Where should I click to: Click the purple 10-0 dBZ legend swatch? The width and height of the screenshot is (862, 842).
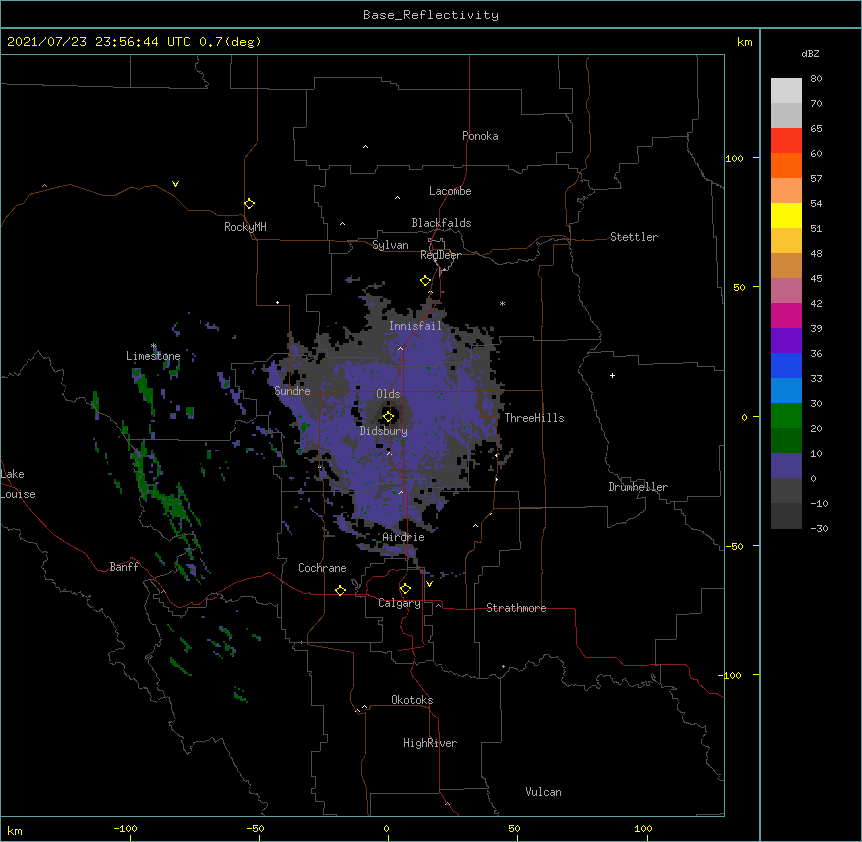pyautogui.click(x=786, y=466)
